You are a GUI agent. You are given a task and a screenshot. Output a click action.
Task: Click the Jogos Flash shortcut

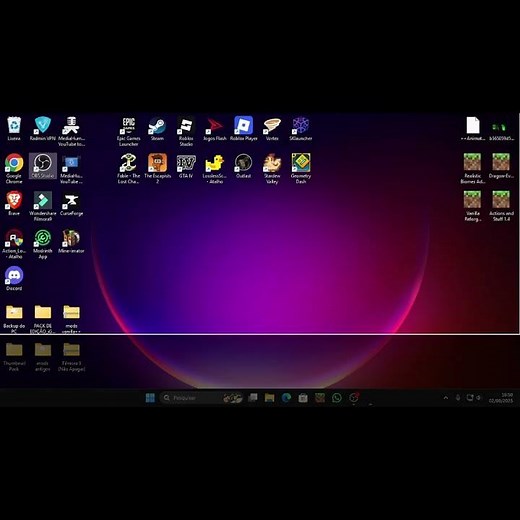[215, 128]
